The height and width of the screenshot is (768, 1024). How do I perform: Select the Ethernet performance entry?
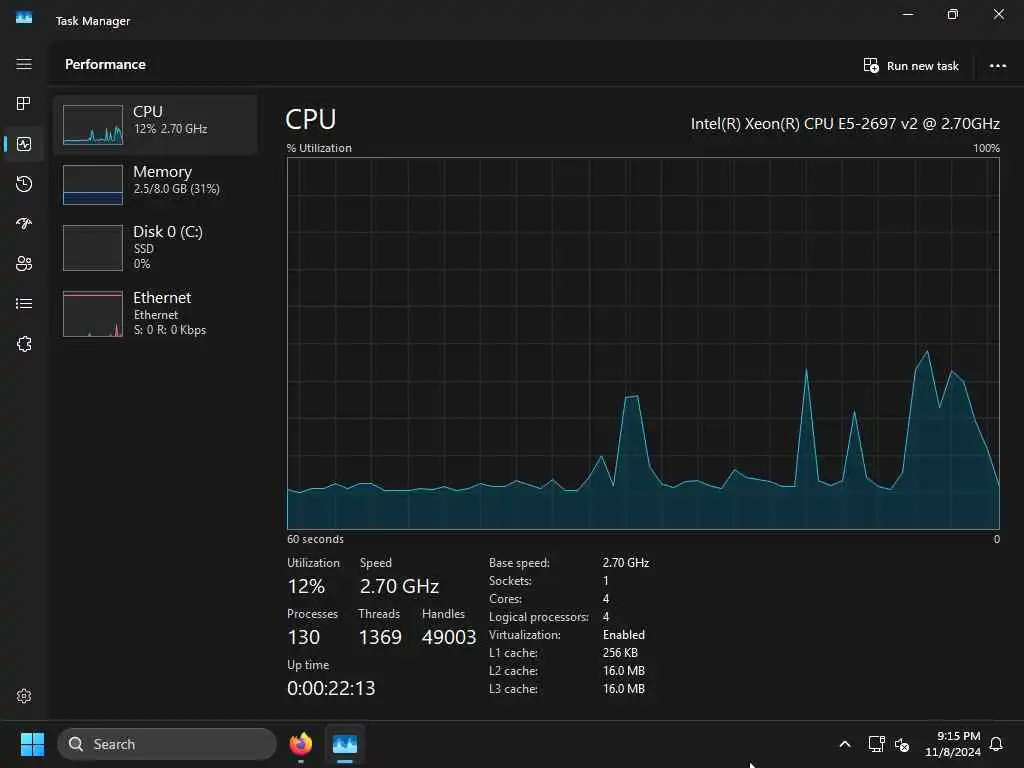[x=155, y=313]
